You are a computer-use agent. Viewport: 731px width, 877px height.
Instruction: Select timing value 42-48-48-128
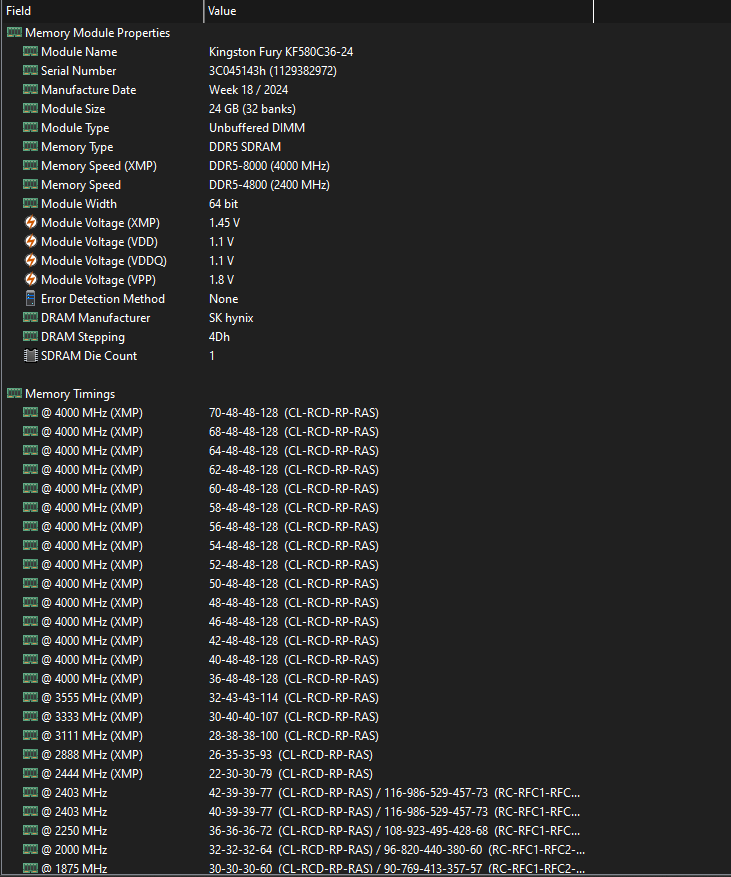(243, 641)
